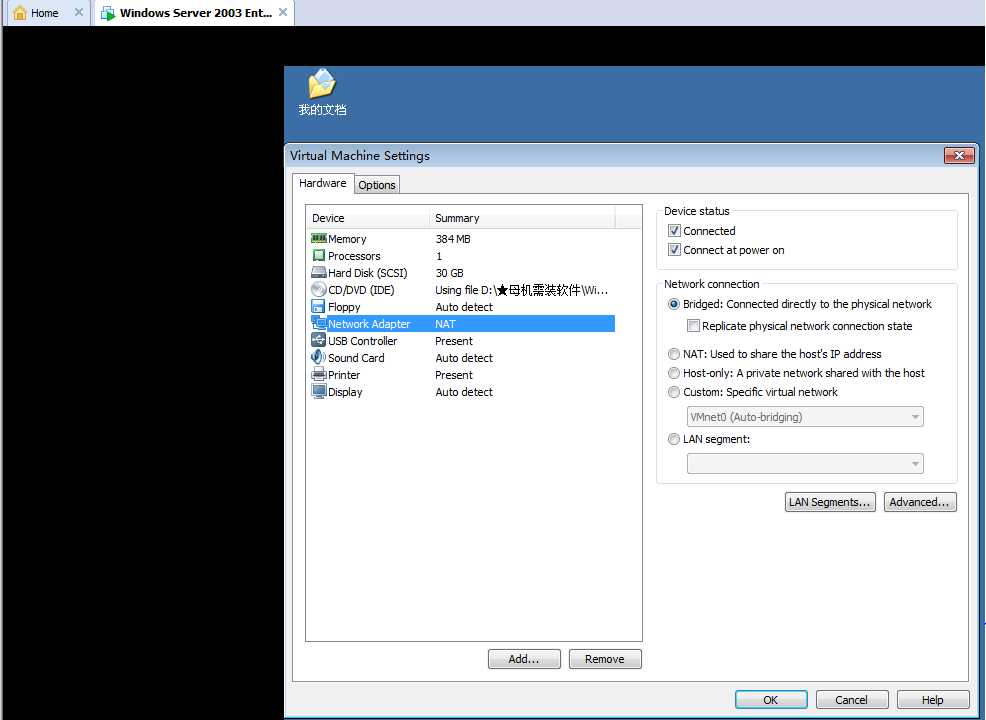Open the VMnet0 (Auto-bridging) dropdown
Image resolution: width=986 pixels, height=720 pixels.
click(805, 417)
